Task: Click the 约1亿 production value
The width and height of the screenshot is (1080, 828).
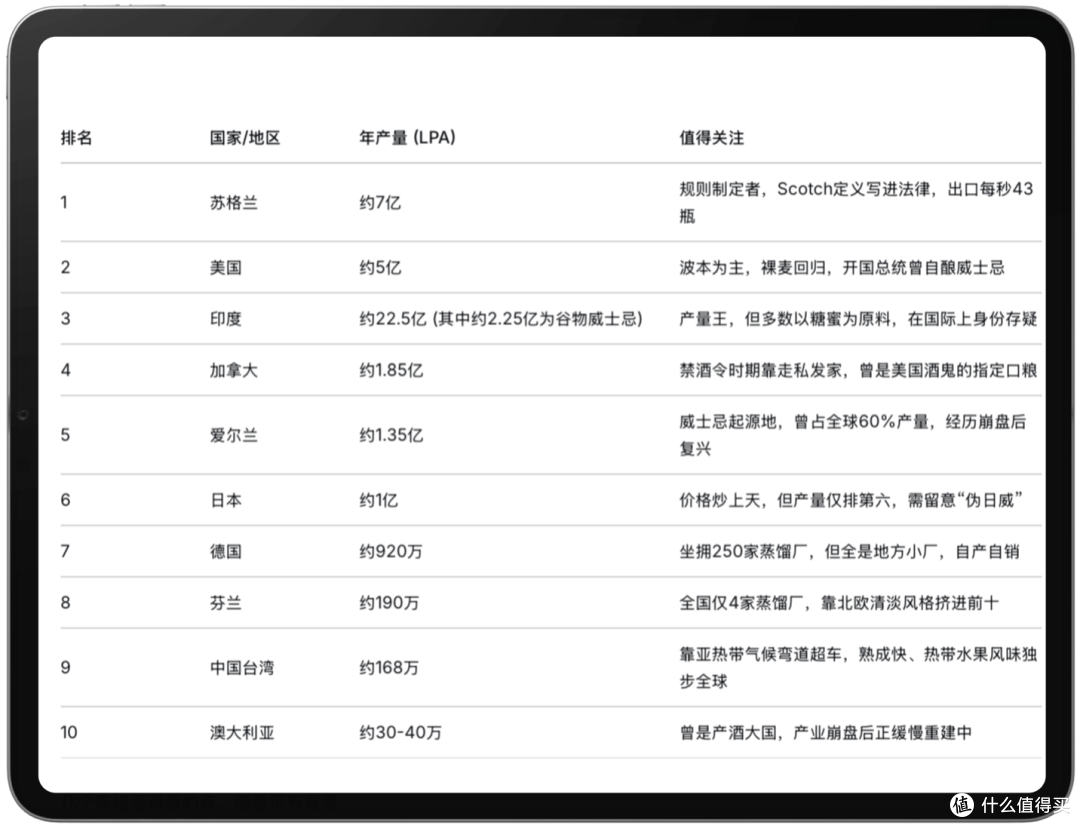Action: (x=379, y=500)
